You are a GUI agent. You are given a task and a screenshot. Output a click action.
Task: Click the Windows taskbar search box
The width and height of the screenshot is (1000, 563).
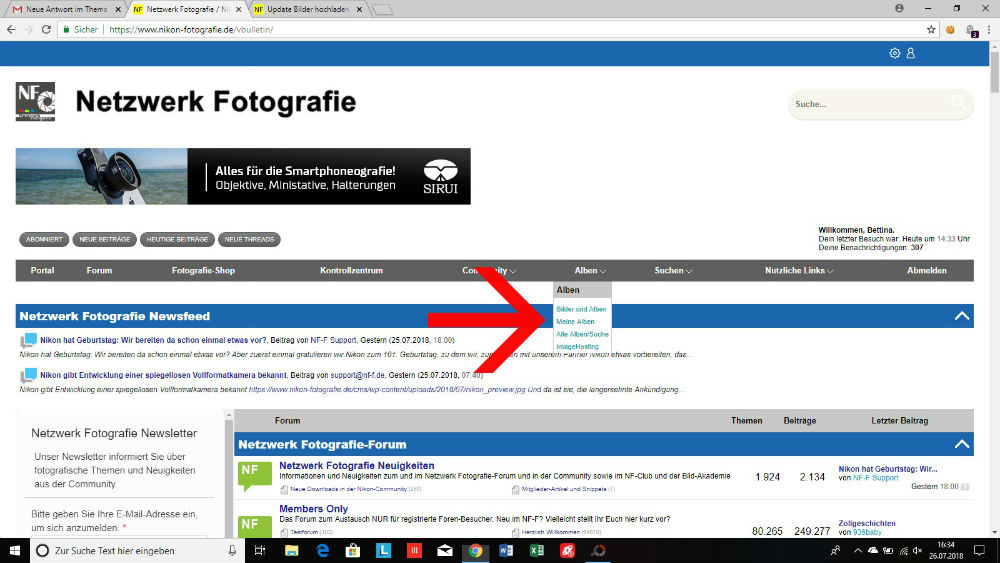click(136, 550)
